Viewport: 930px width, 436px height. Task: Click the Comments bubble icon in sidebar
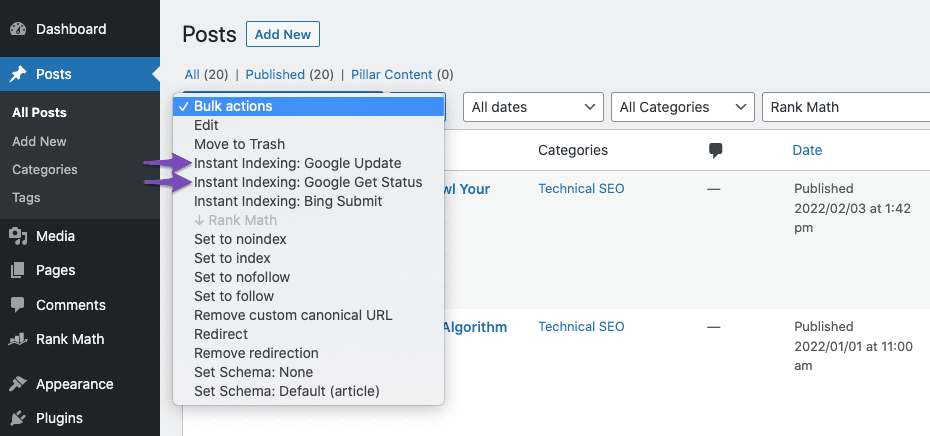18,305
